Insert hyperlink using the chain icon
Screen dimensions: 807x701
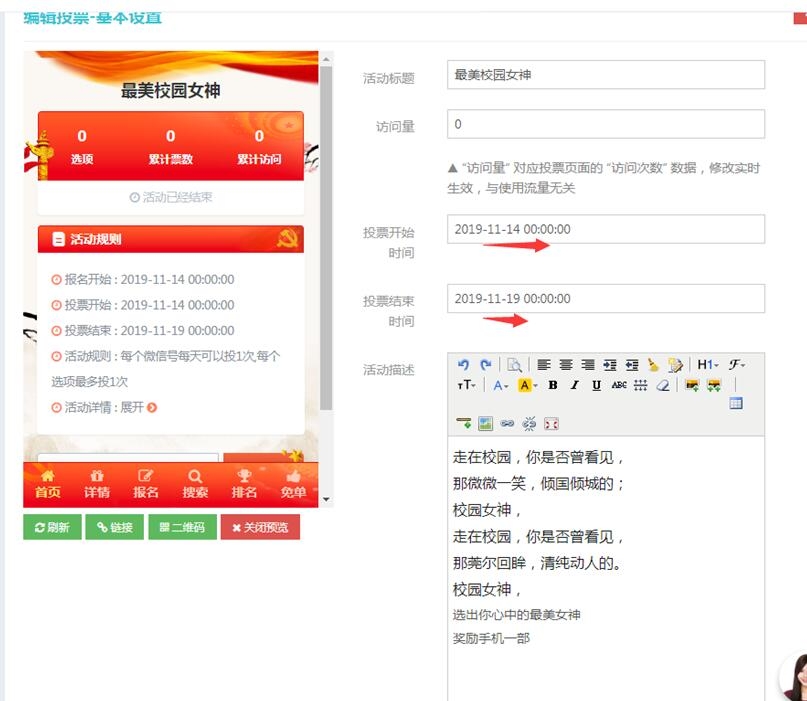pos(507,423)
